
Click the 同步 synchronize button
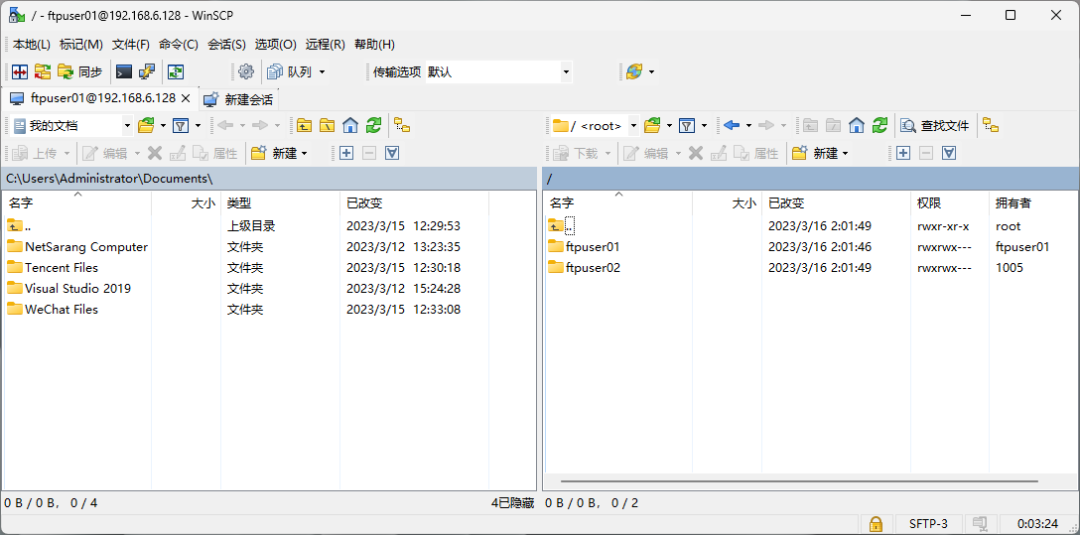click(80, 72)
